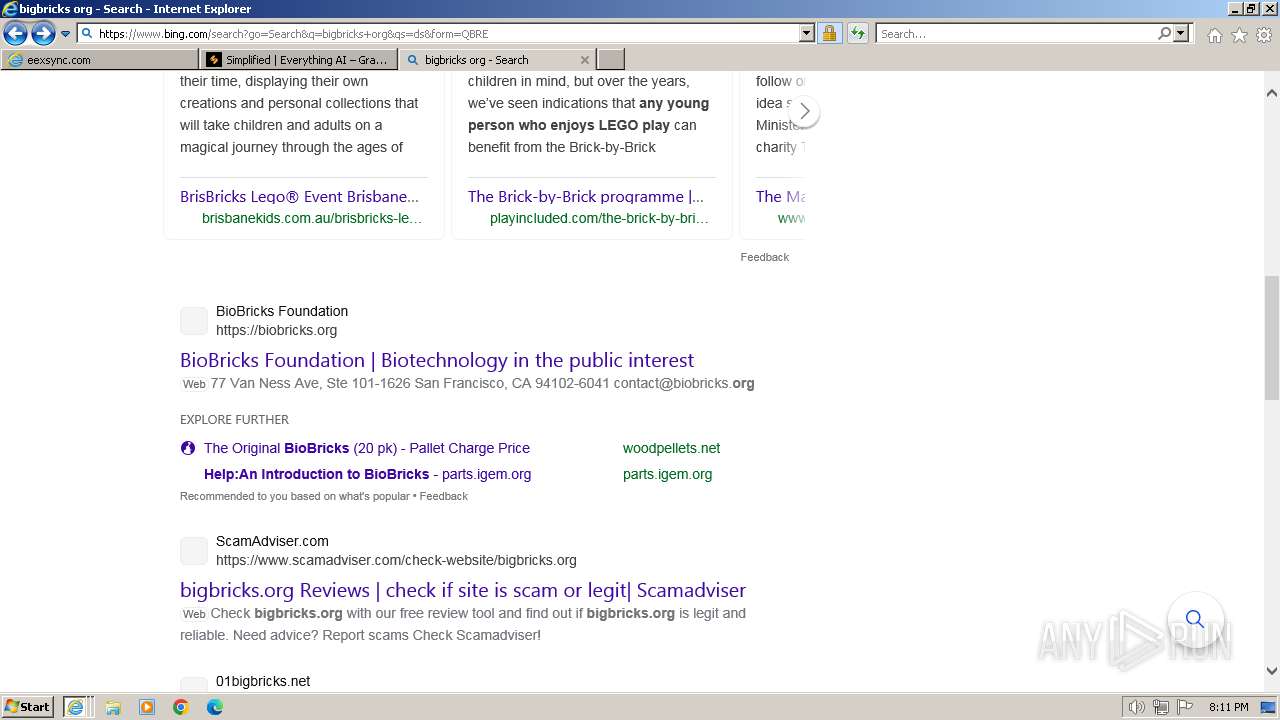Click Feedback beside Recommended to you
Viewport: 1280px width, 720px height.
point(444,496)
